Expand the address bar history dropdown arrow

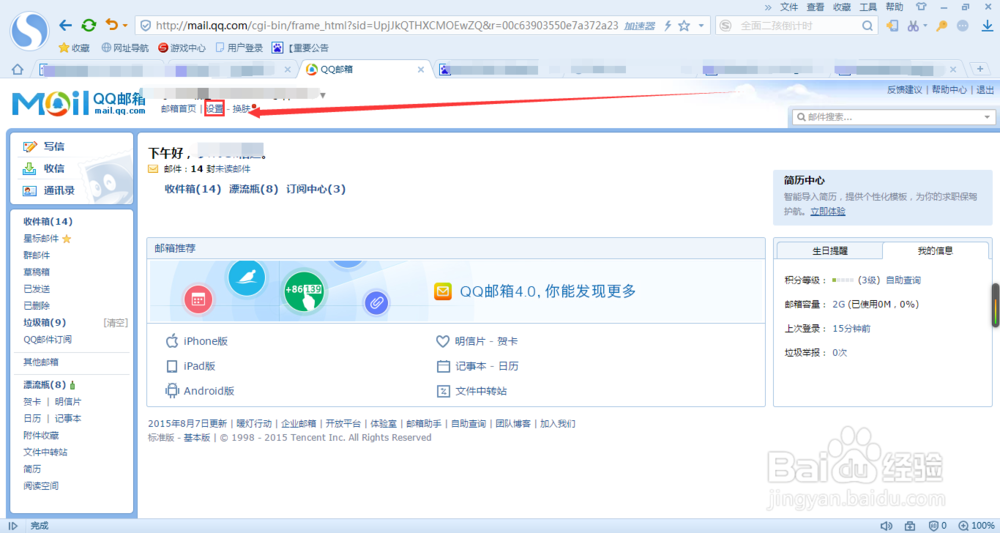[701, 26]
